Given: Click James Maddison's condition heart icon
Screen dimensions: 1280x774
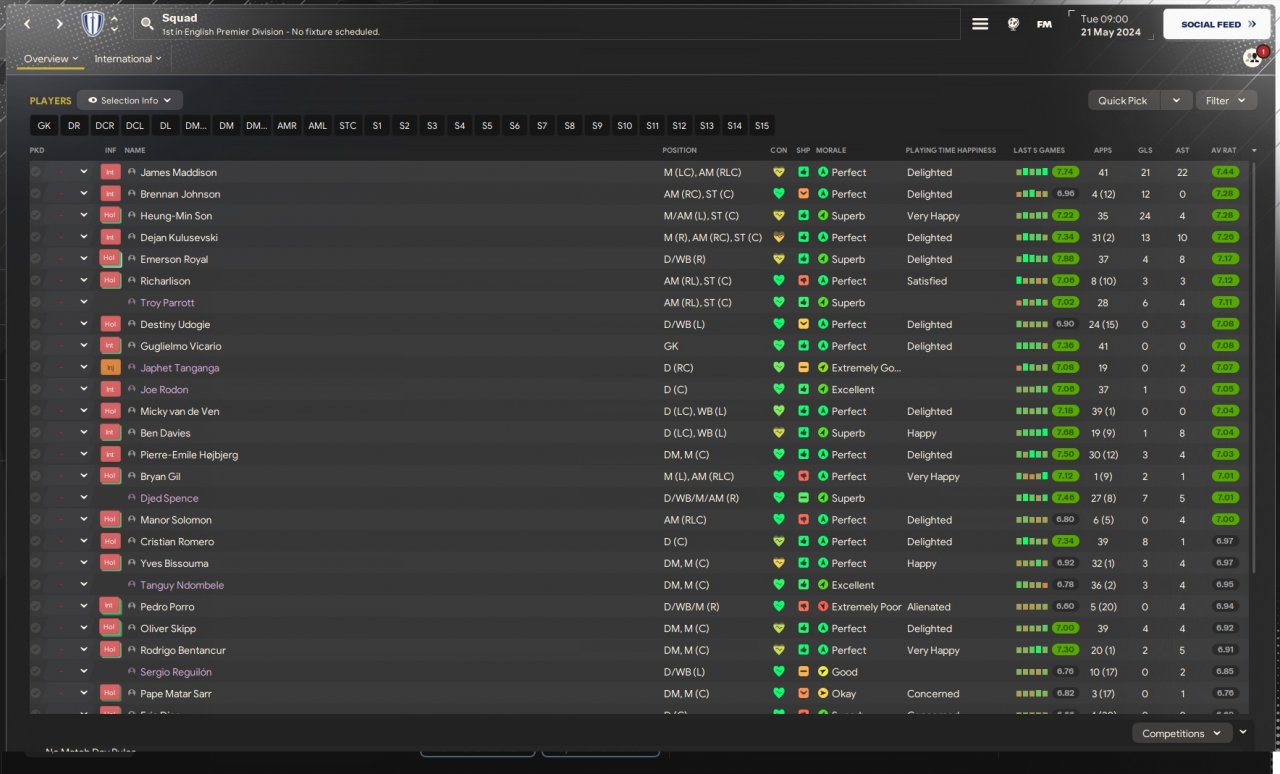Looking at the screenshot, I should tap(779, 172).
